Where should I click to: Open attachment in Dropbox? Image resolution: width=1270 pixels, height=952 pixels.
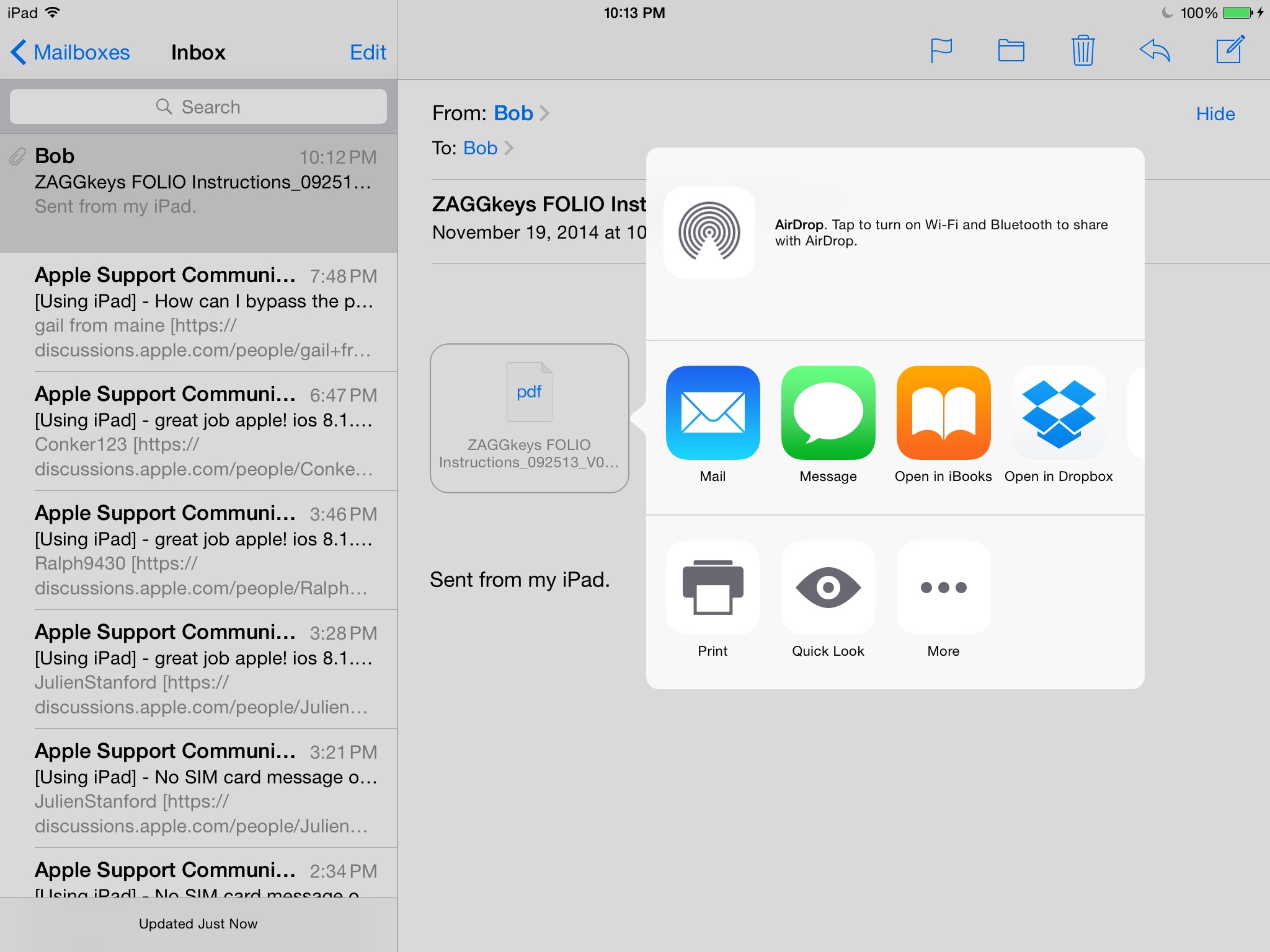[x=1059, y=413]
